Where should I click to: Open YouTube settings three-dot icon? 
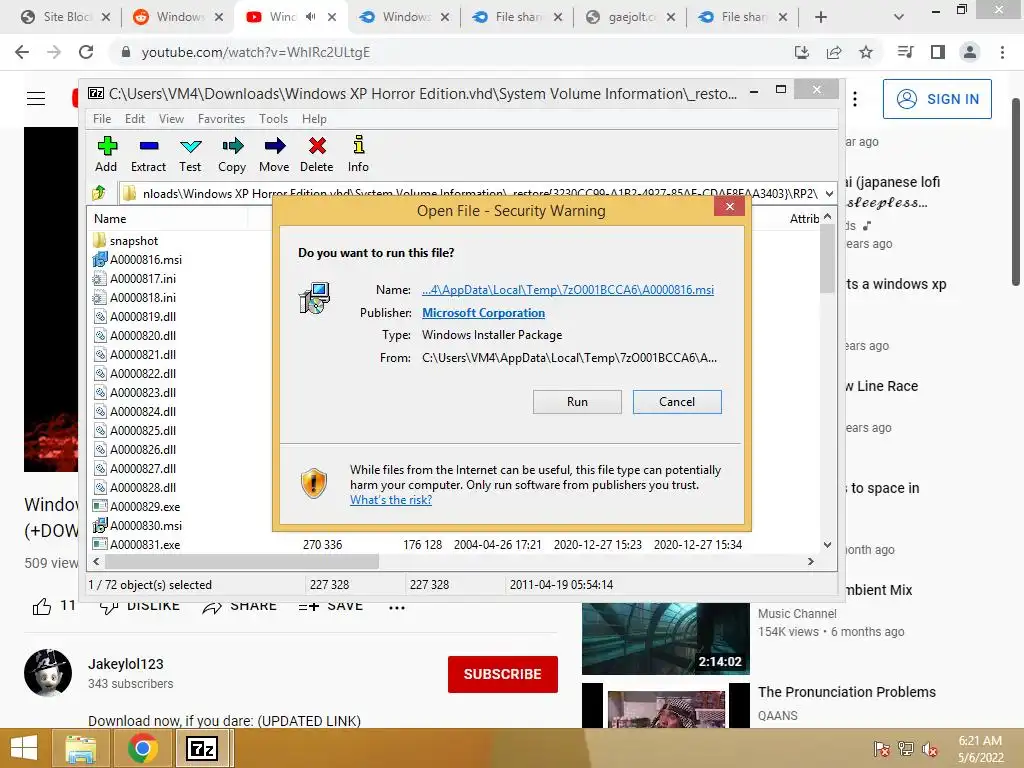(x=855, y=99)
